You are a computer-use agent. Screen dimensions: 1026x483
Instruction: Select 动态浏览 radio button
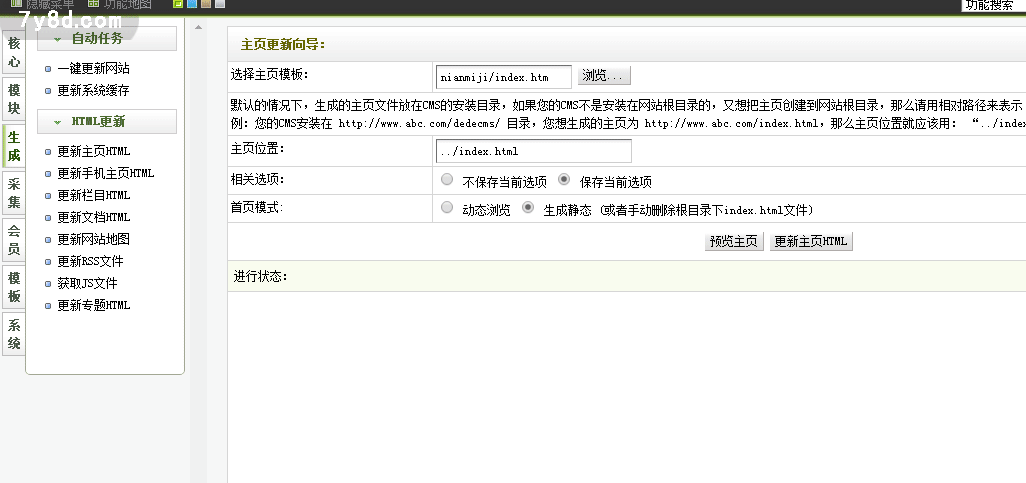click(447, 208)
